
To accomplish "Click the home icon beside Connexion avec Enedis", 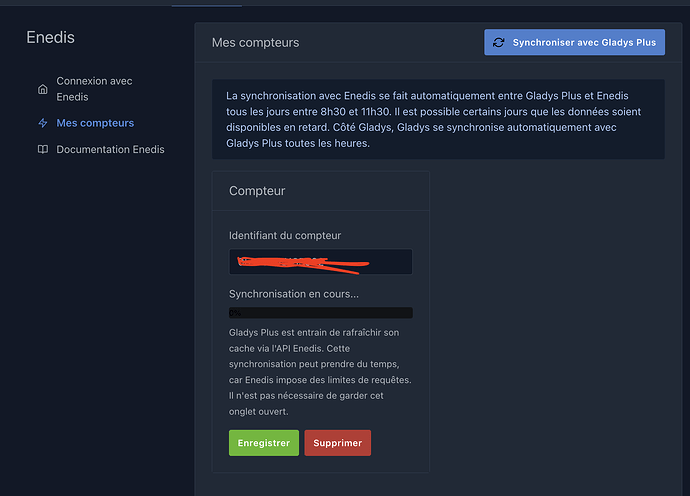I will click(x=43, y=89).
